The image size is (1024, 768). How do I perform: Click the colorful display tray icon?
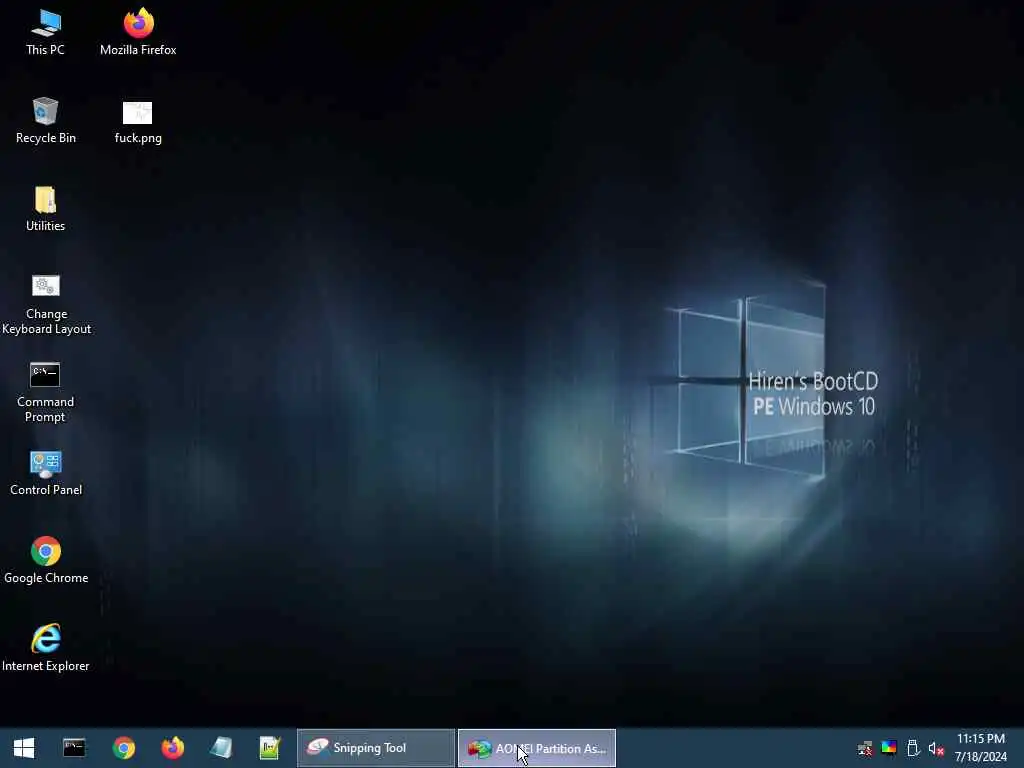889,748
